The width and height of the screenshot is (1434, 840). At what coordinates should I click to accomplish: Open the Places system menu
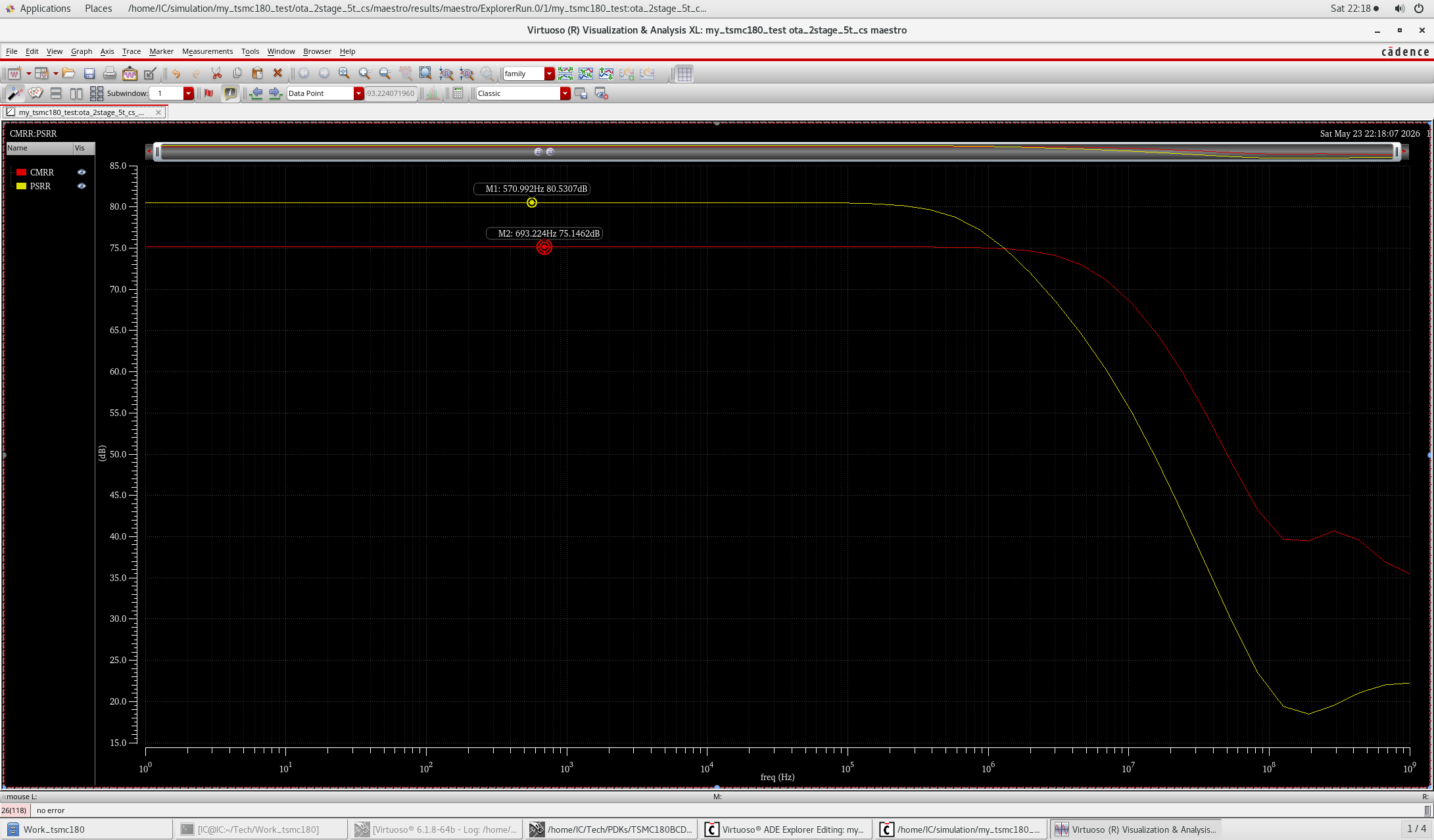[98, 9]
